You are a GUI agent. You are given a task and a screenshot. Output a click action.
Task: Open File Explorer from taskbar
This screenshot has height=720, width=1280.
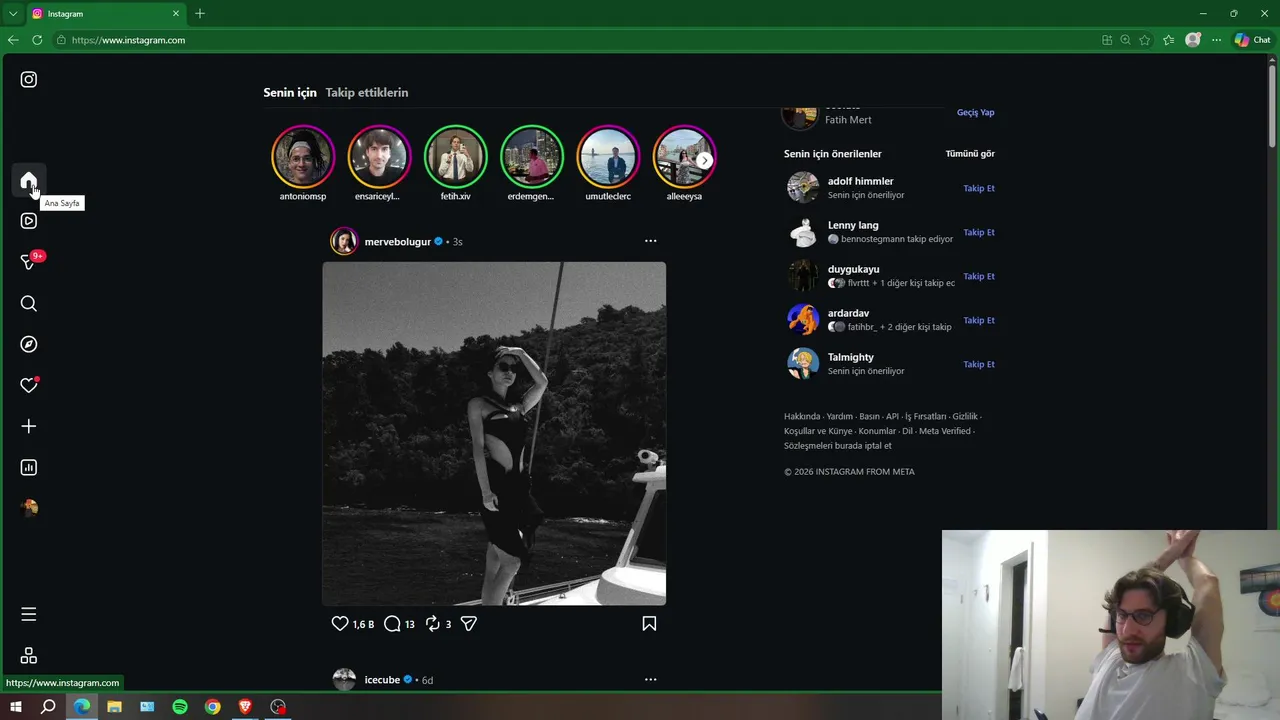(x=114, y=707)
